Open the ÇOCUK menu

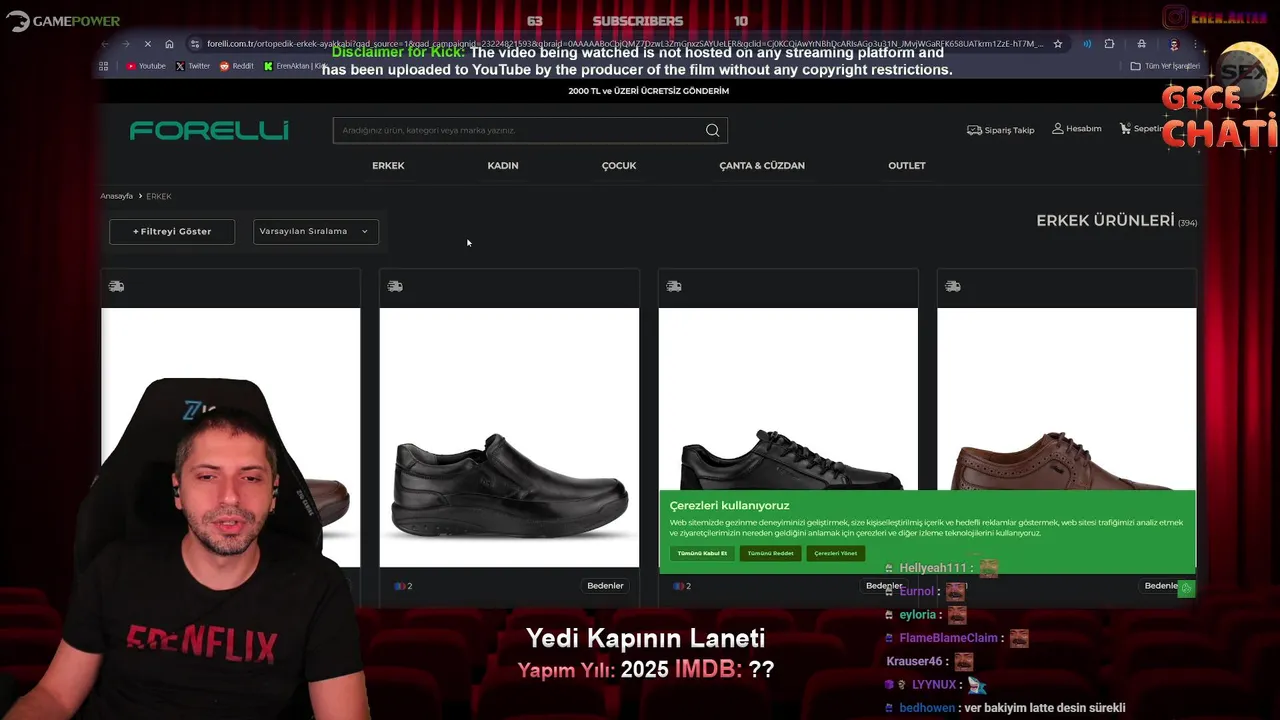(619, 166)
